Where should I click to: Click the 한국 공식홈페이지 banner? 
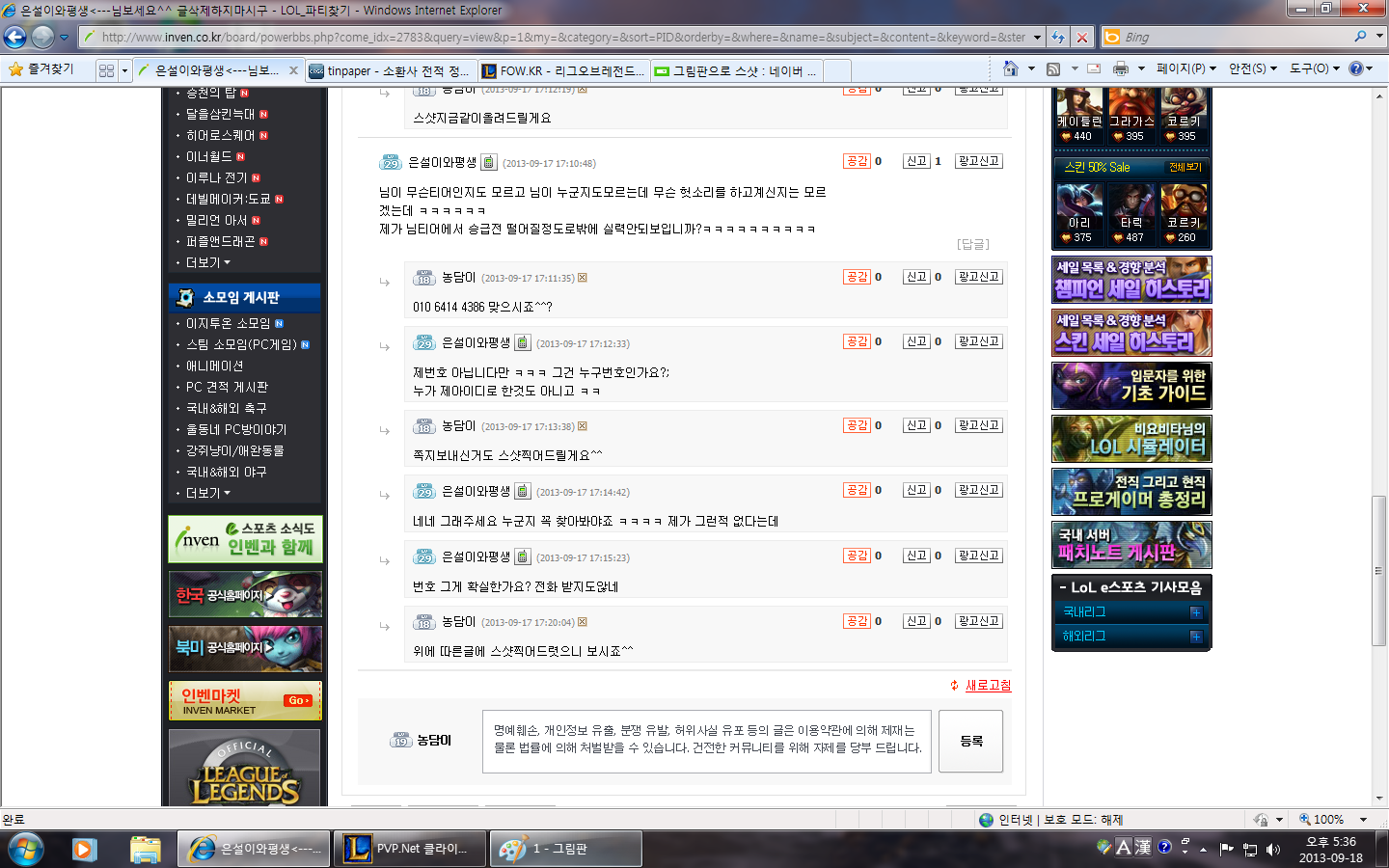coord(245,594)
